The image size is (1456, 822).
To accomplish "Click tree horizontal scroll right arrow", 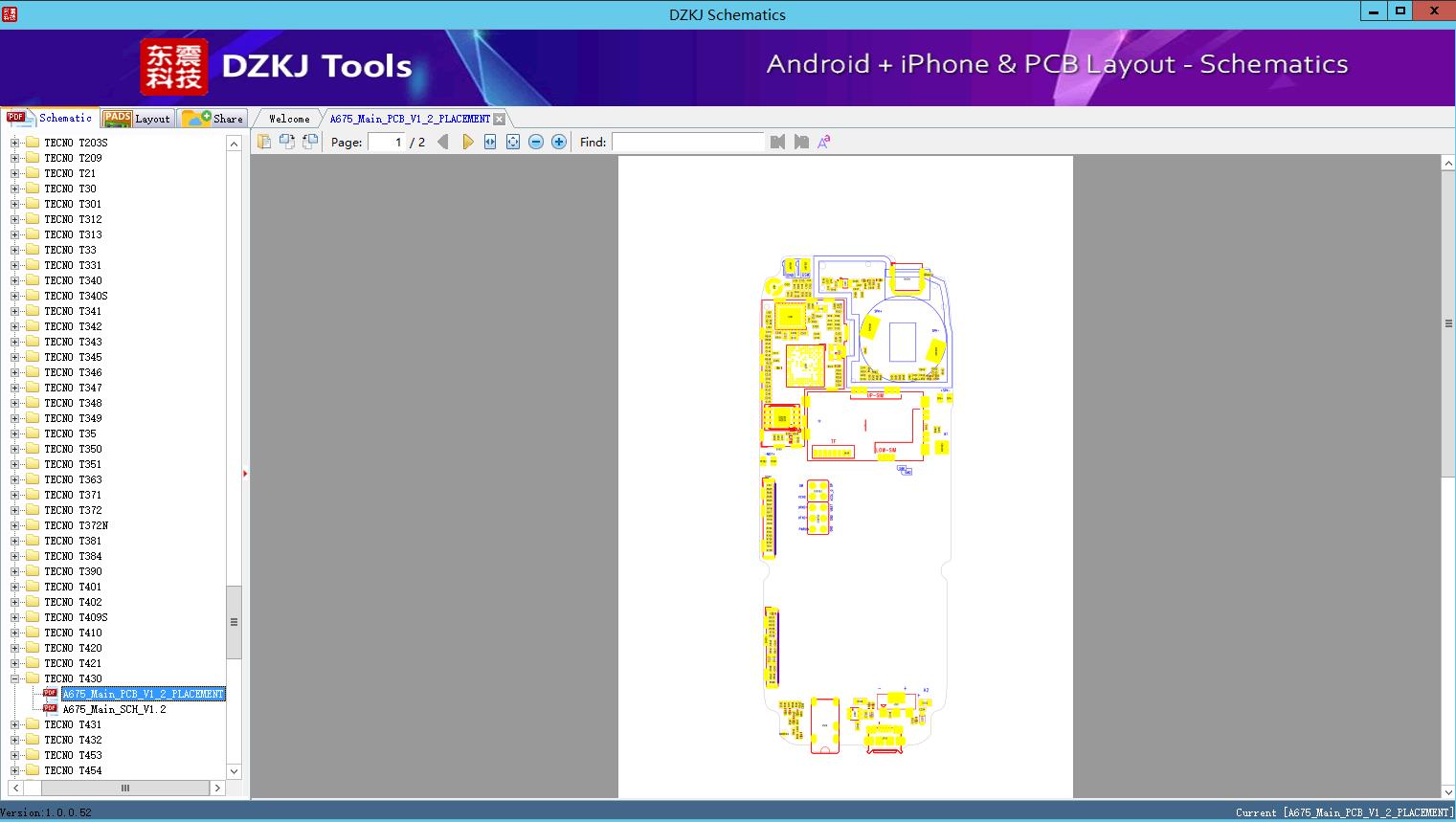I will point(217,788).
